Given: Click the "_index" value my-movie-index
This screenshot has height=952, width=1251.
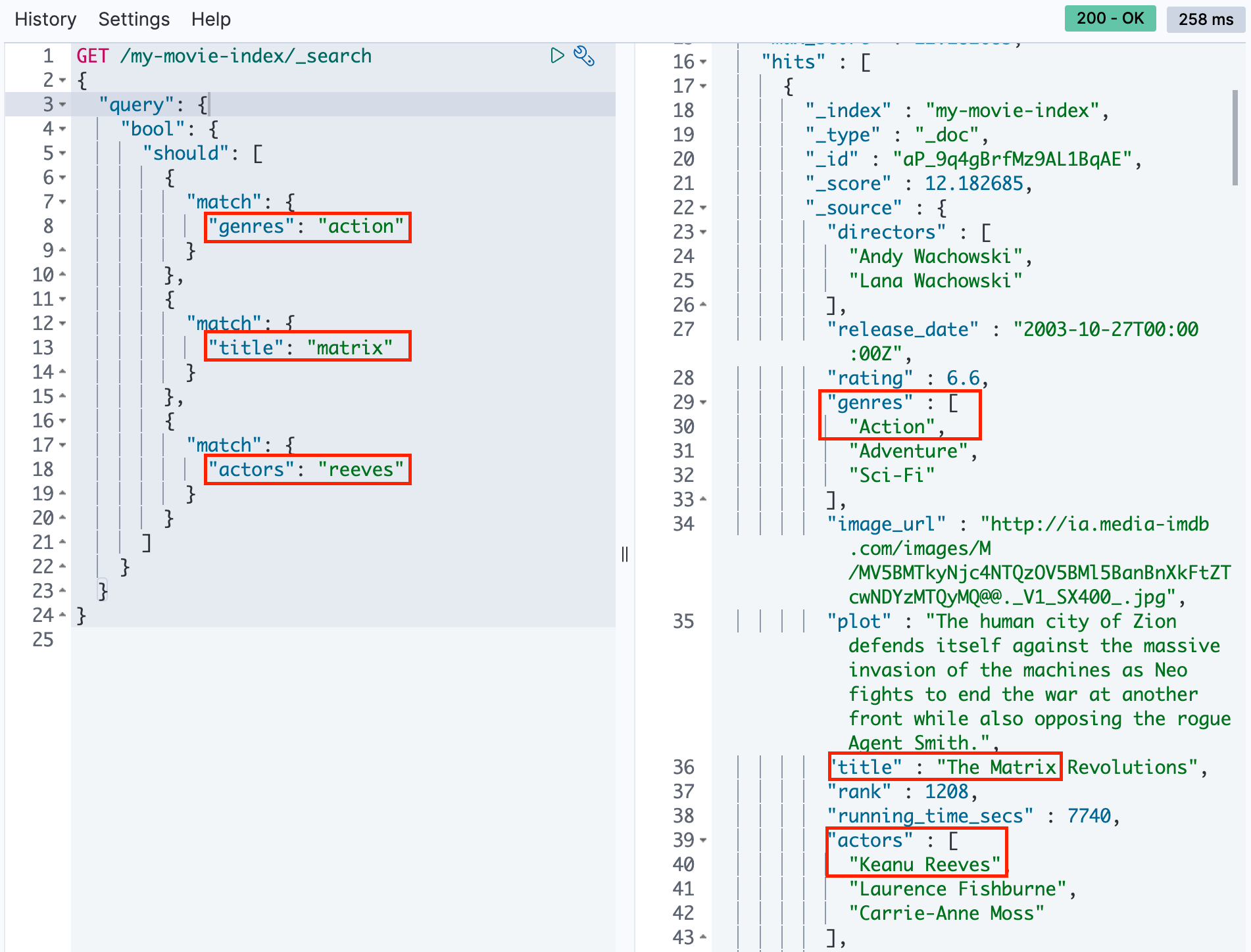Looking at the screenshot, I should (x=1012, y=110).
